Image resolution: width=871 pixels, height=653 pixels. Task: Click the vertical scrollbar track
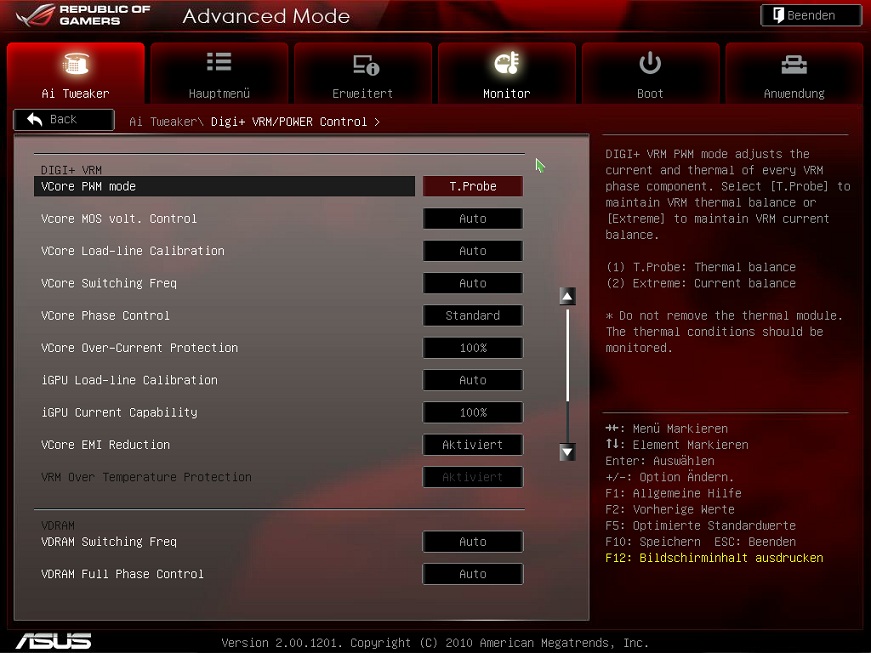point(567,374)
